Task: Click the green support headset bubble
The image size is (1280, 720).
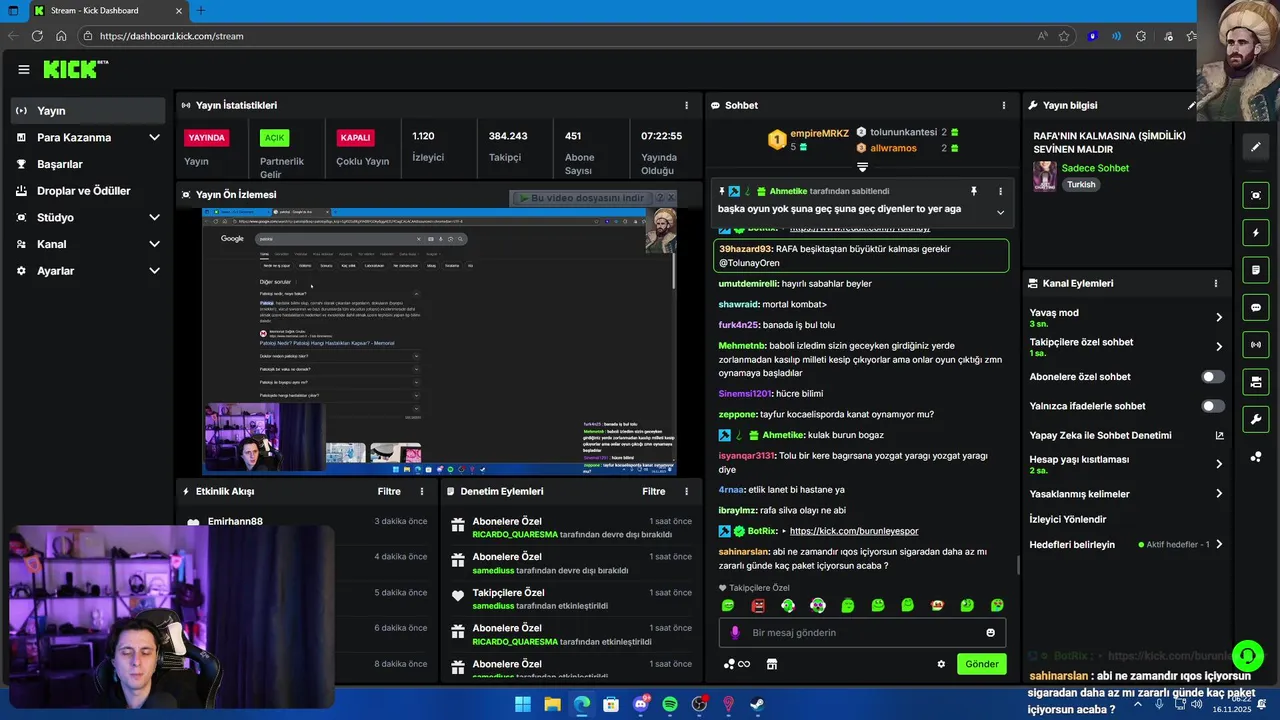Action: (1248, 656)
